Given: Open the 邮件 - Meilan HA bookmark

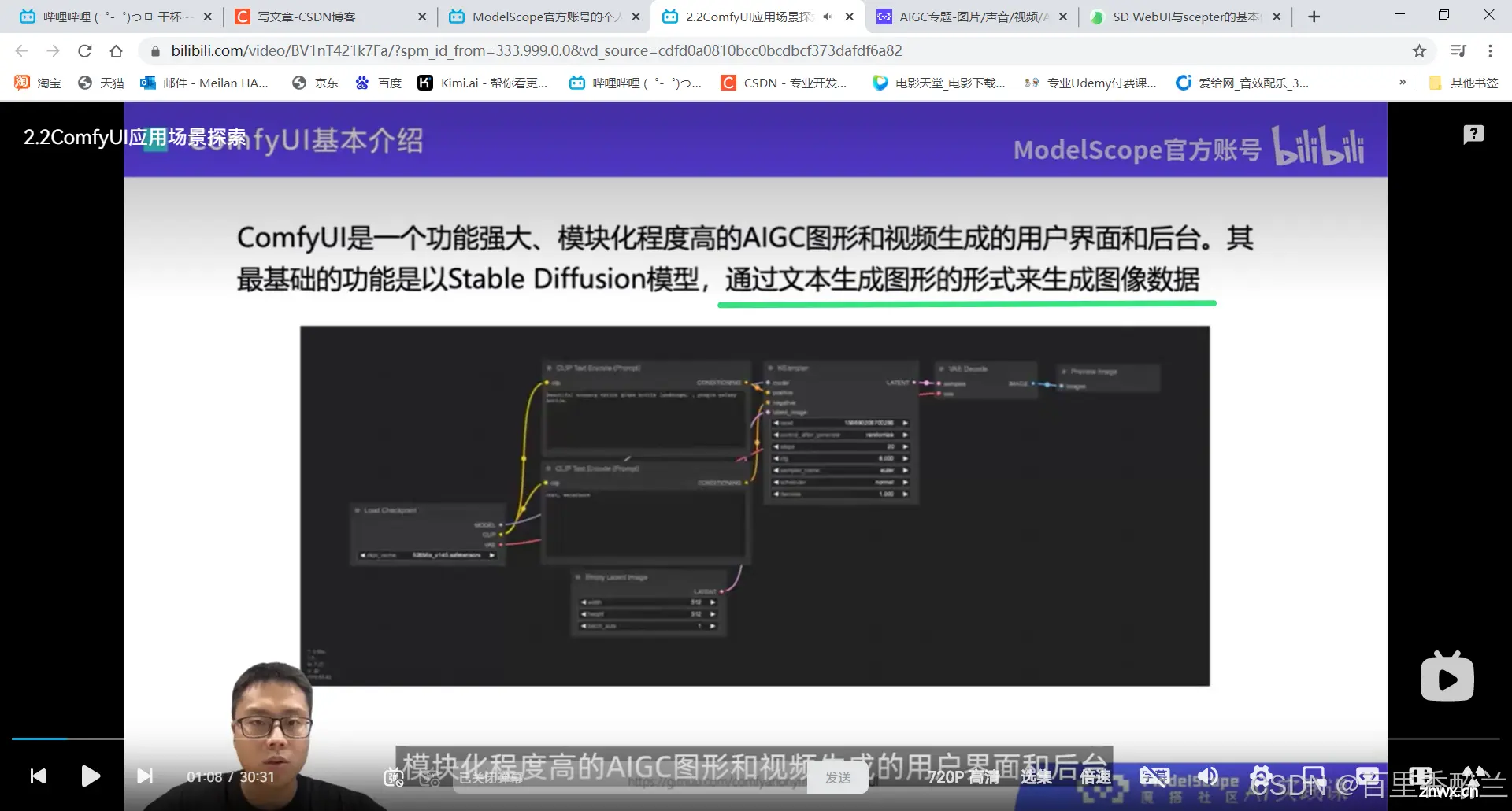Looking at the screenshot, I should click(204, 83).
